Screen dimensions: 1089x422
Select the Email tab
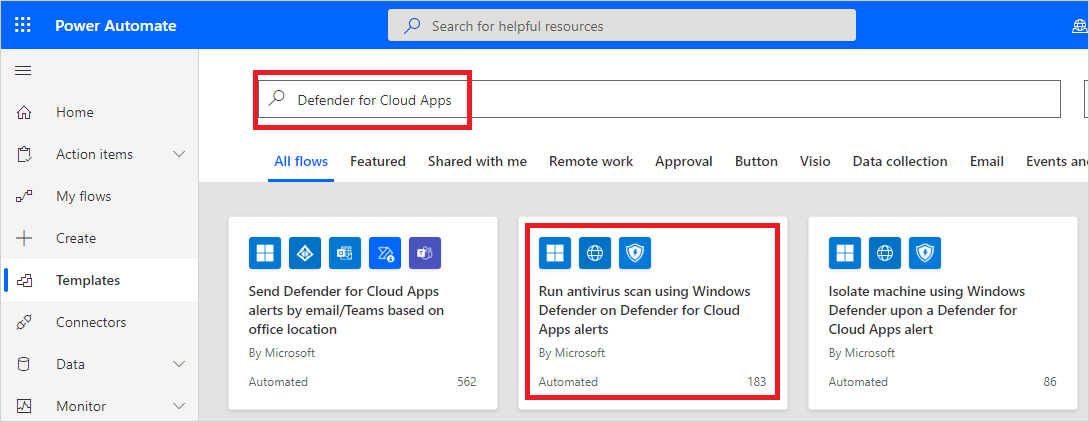coord(987,162)
